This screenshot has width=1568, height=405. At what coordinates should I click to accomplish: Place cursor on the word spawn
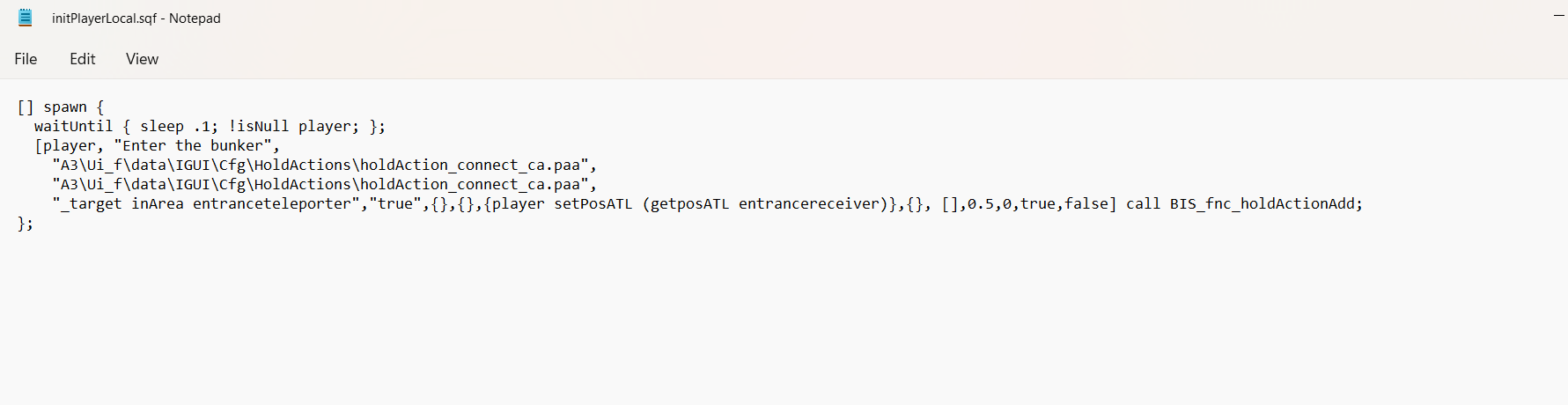tap(65, 107)
